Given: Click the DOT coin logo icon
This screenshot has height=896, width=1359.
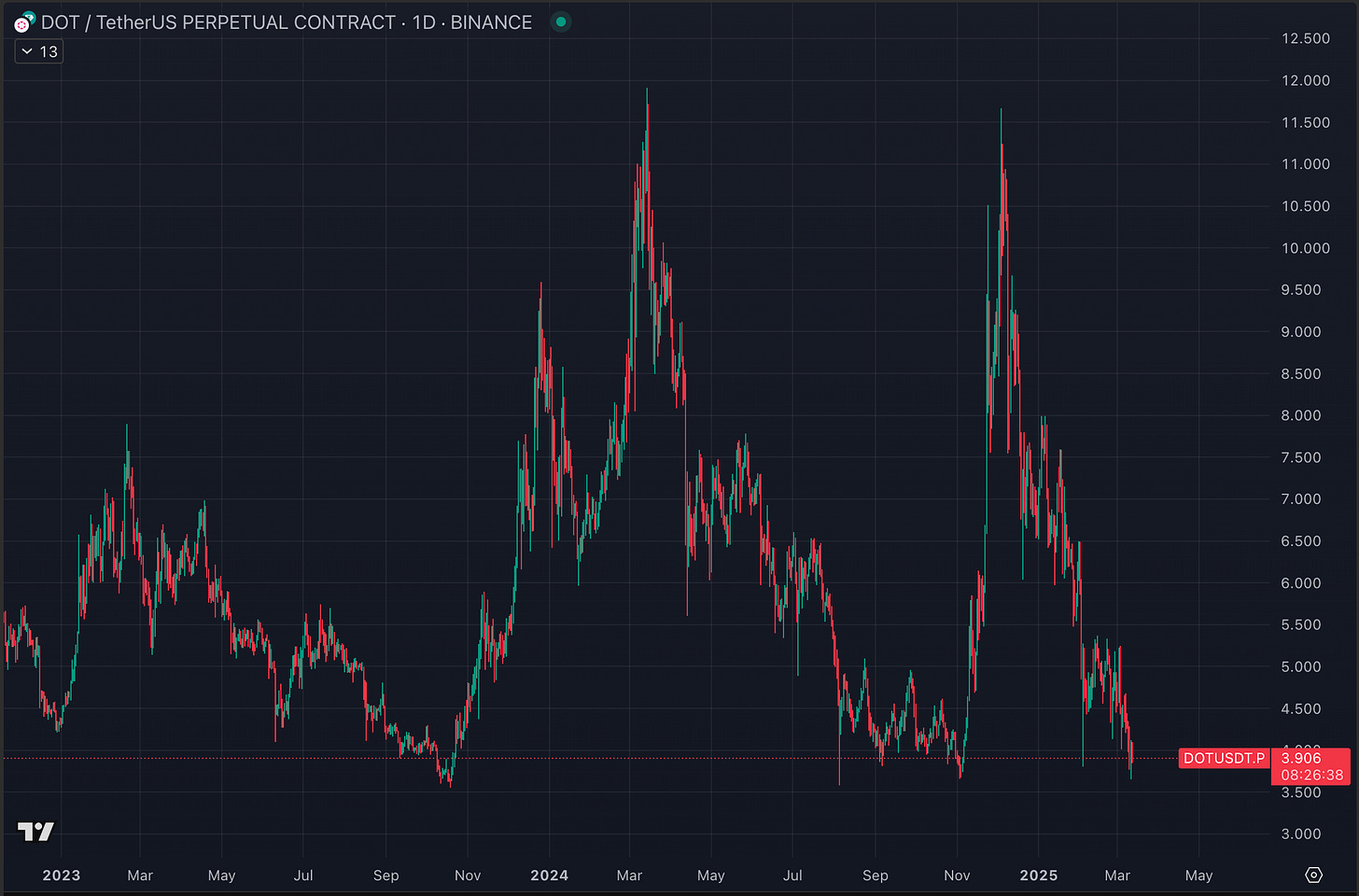Looking at the screenshot, I should [23, 22].
